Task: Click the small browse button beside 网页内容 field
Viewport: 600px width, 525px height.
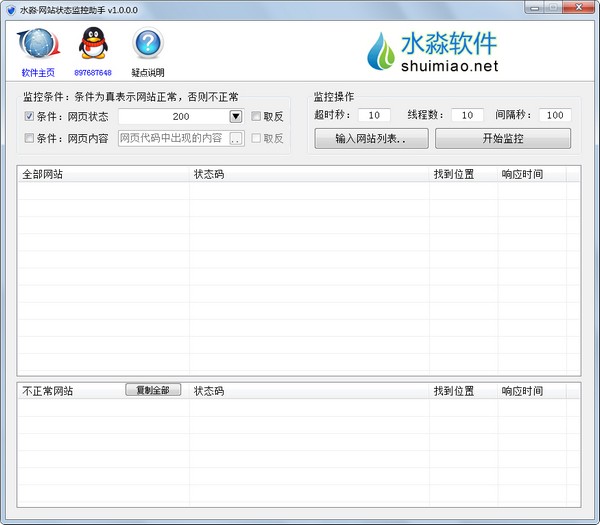Action: 236,139
